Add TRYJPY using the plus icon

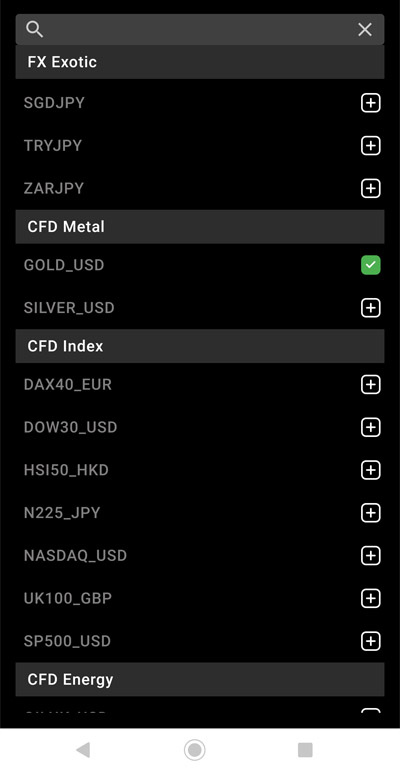(x=370, y=146)
